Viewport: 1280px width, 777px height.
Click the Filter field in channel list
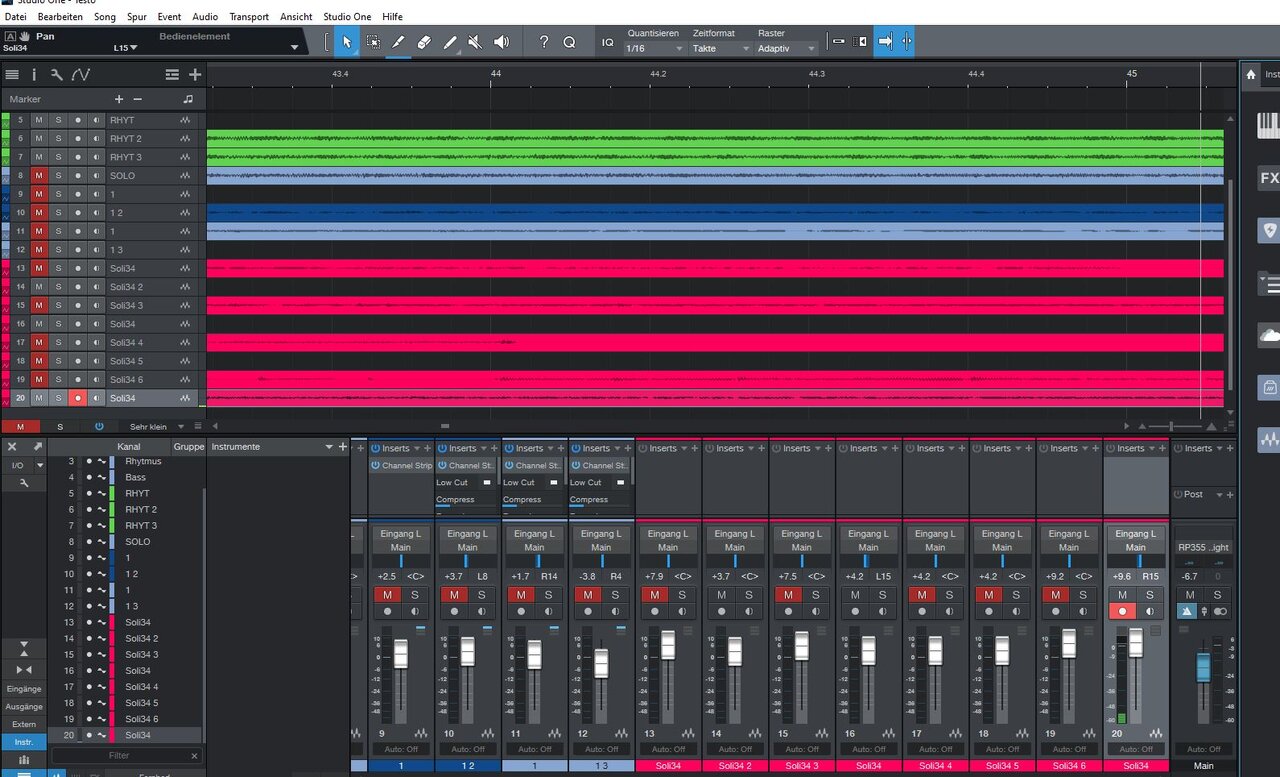click(126, 756)
